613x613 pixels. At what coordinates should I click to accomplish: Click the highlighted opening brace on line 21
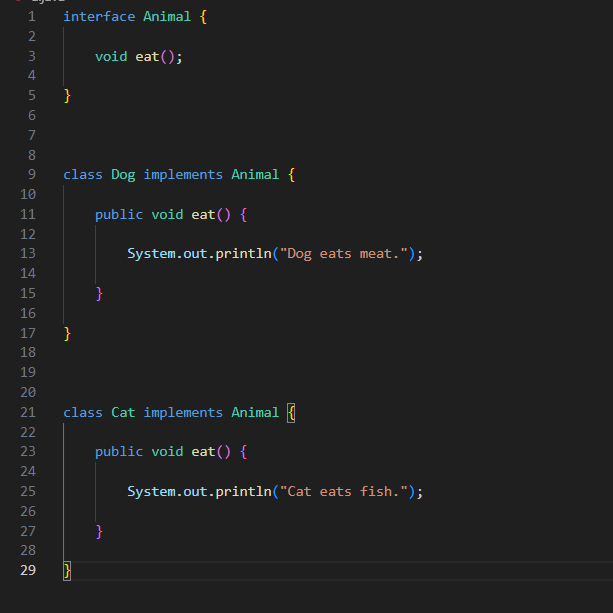(x=291, y=412)
